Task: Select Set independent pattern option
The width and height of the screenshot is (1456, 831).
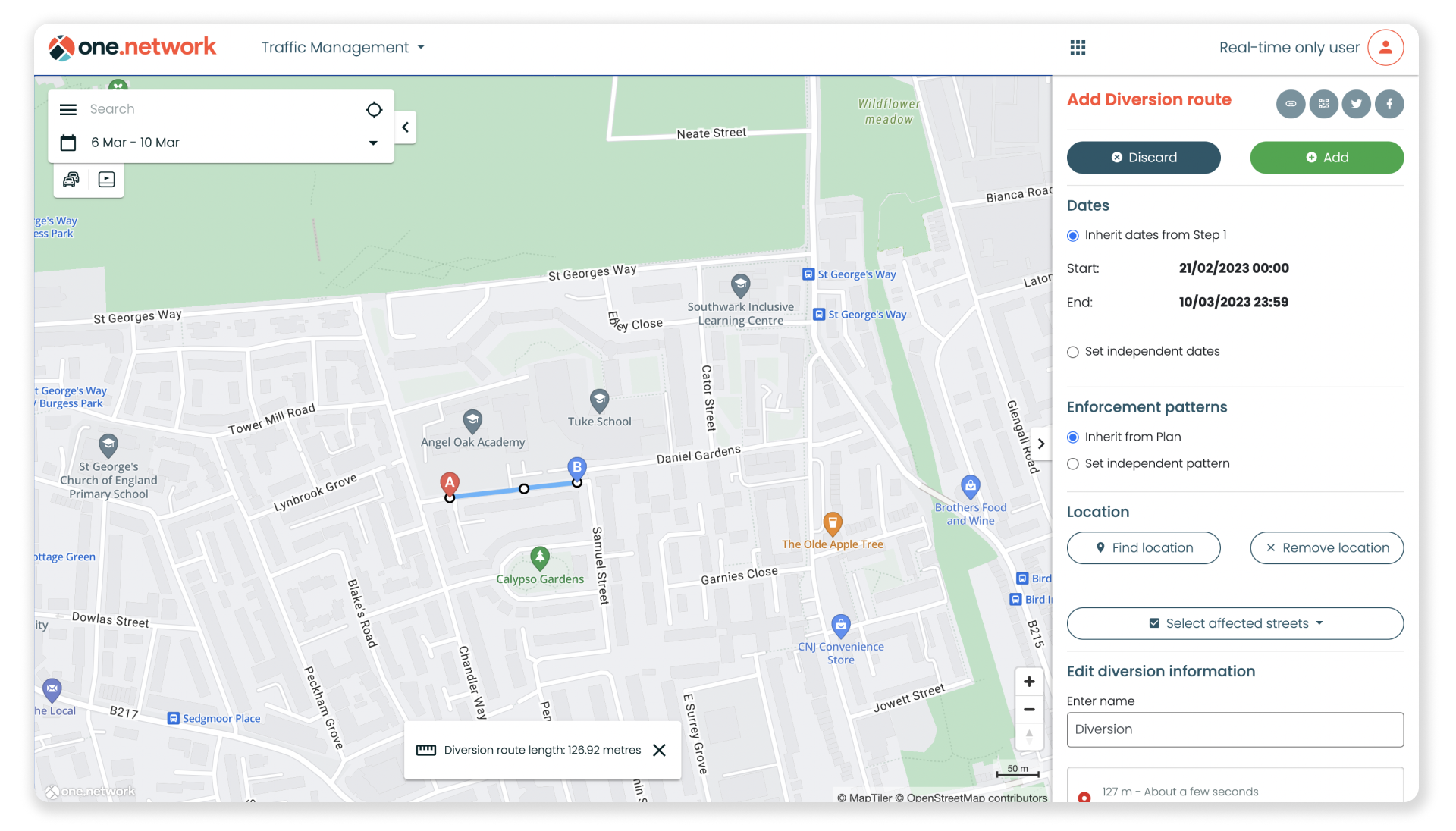Action: [x=1073, y=464]
